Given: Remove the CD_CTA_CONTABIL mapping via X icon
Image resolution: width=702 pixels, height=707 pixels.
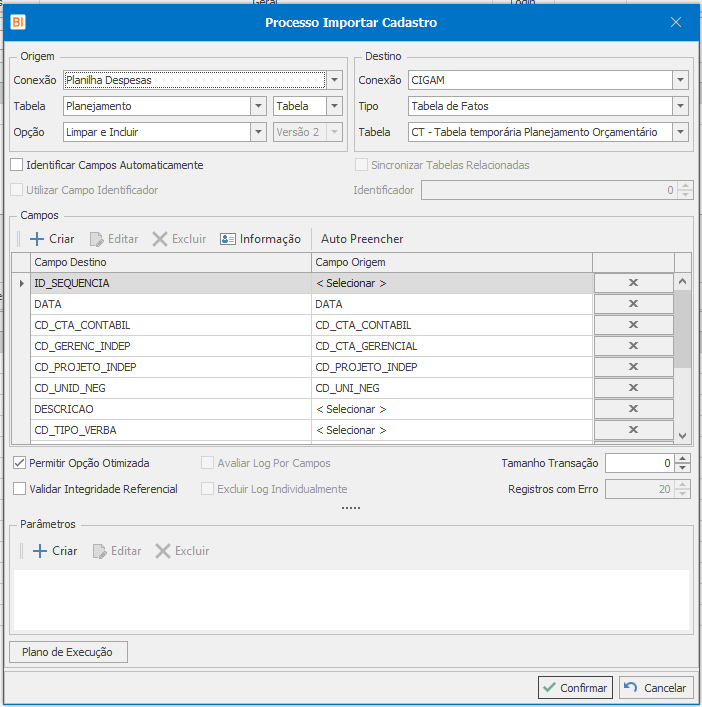Looking at the screenshot, I should click(632, 325).
